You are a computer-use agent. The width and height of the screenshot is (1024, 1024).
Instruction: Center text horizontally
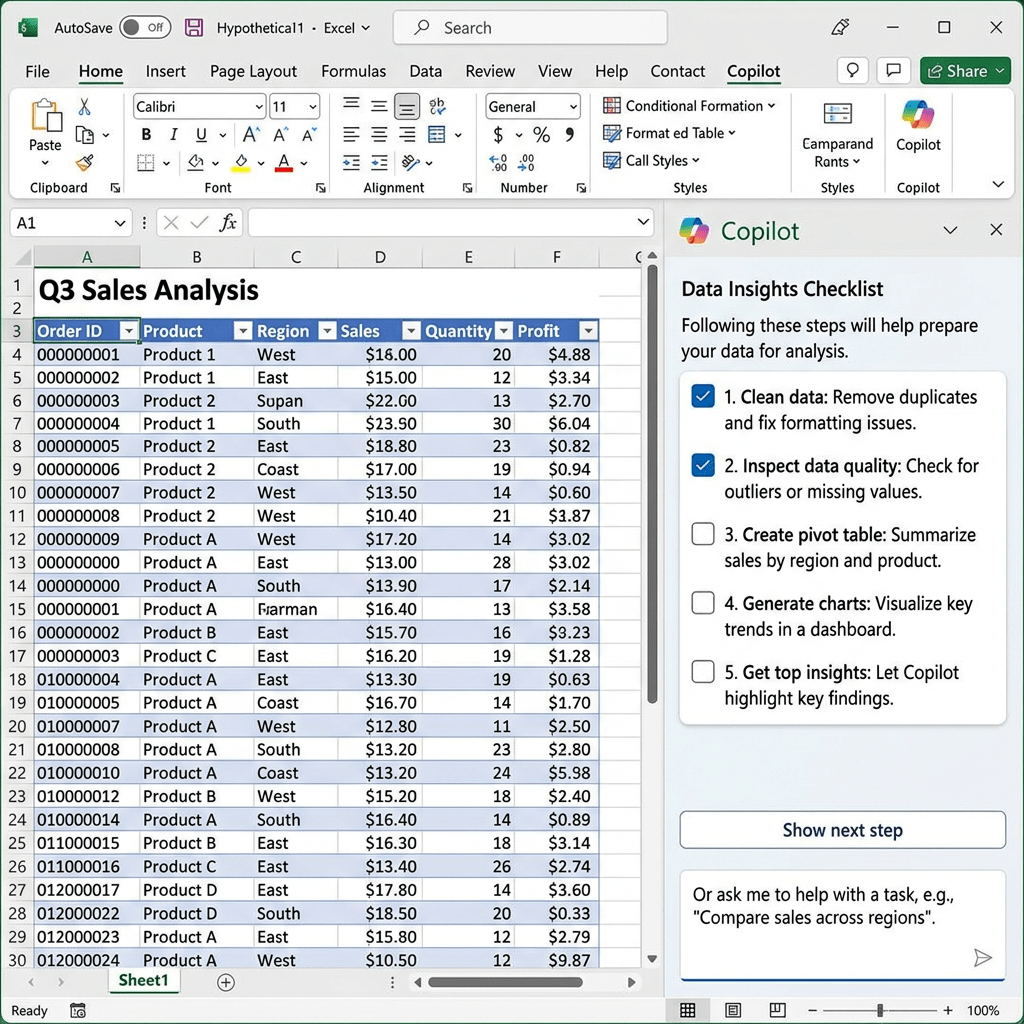pyautogui.click(x=379, y=135)
